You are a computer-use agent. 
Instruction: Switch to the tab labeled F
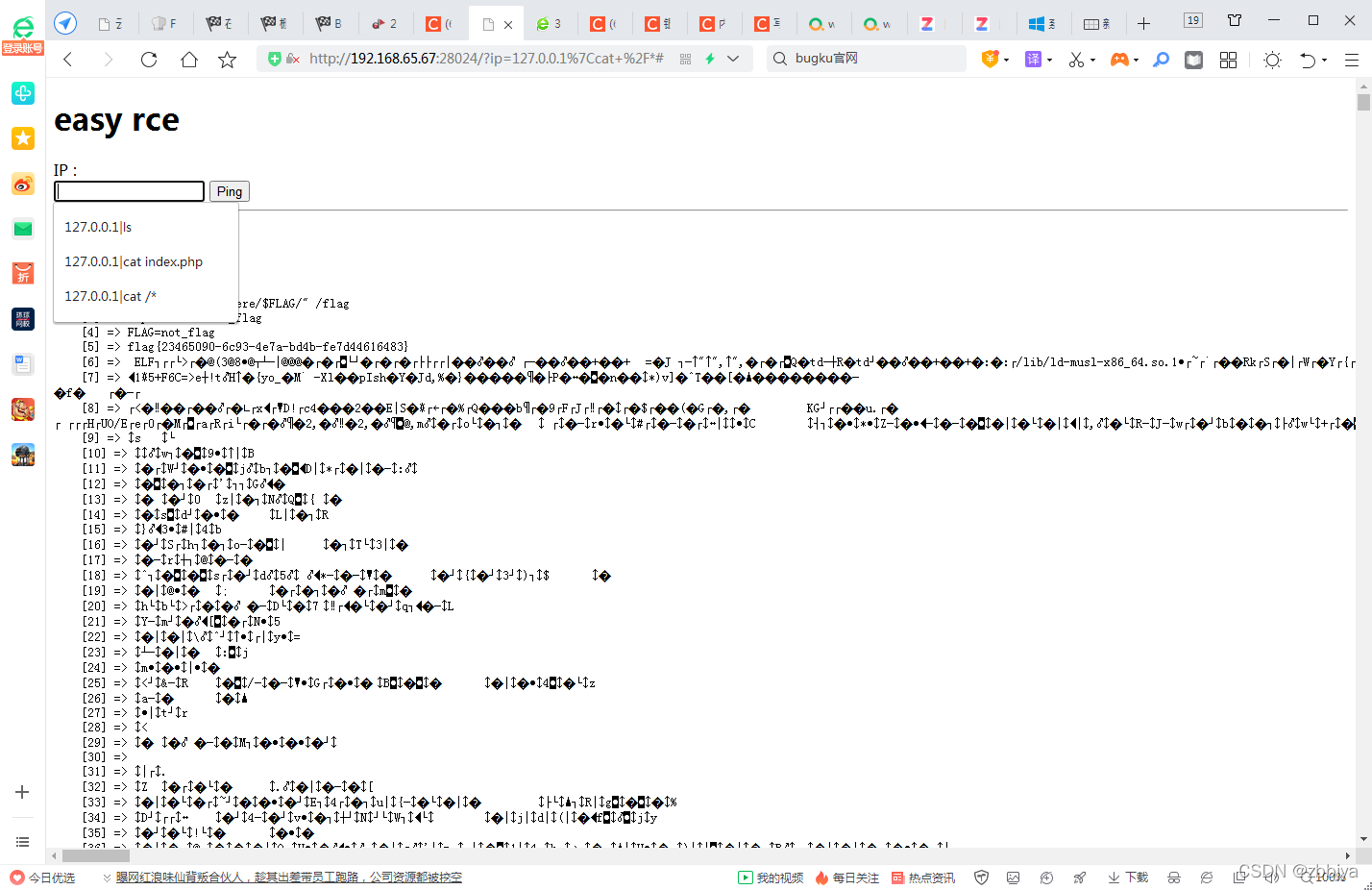(165, 24)
